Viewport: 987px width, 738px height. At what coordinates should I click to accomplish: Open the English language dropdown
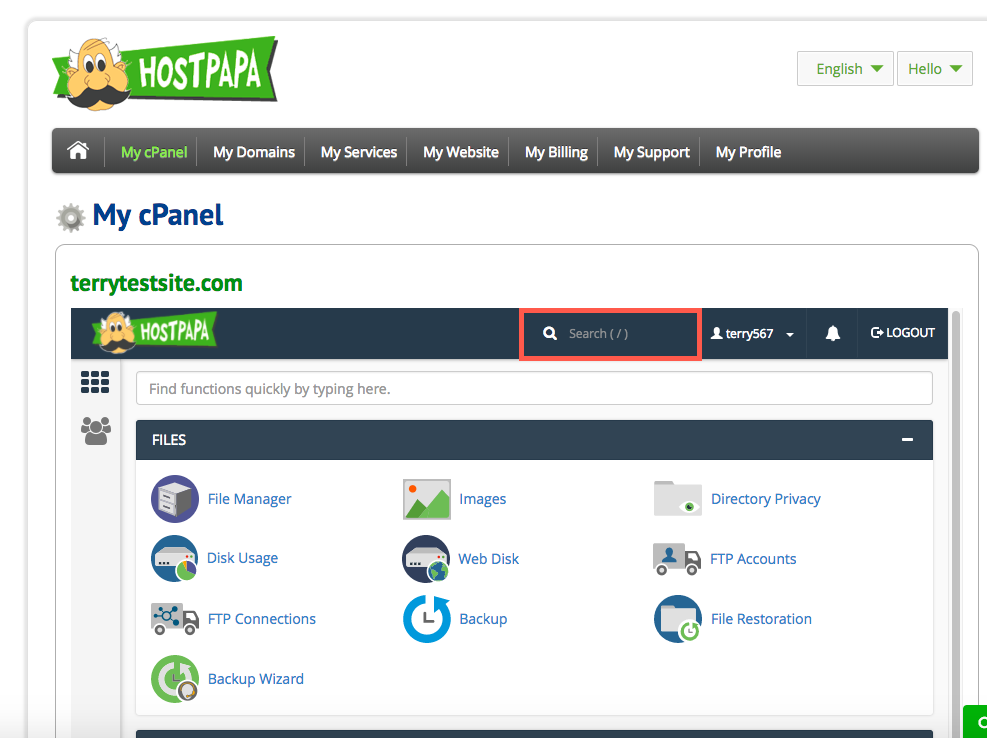(845, 69)
